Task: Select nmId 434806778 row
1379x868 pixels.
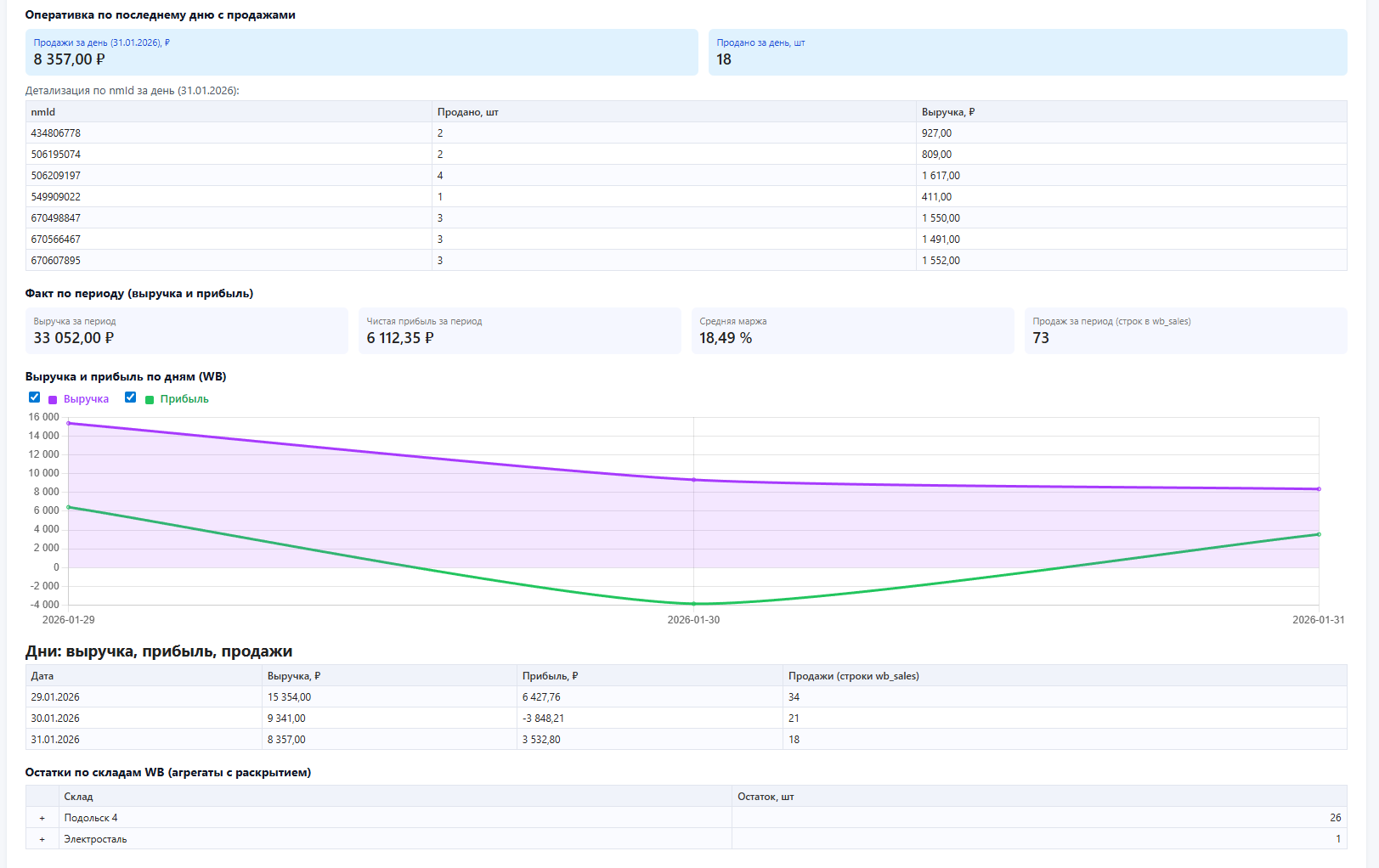Action: [687, 133]
